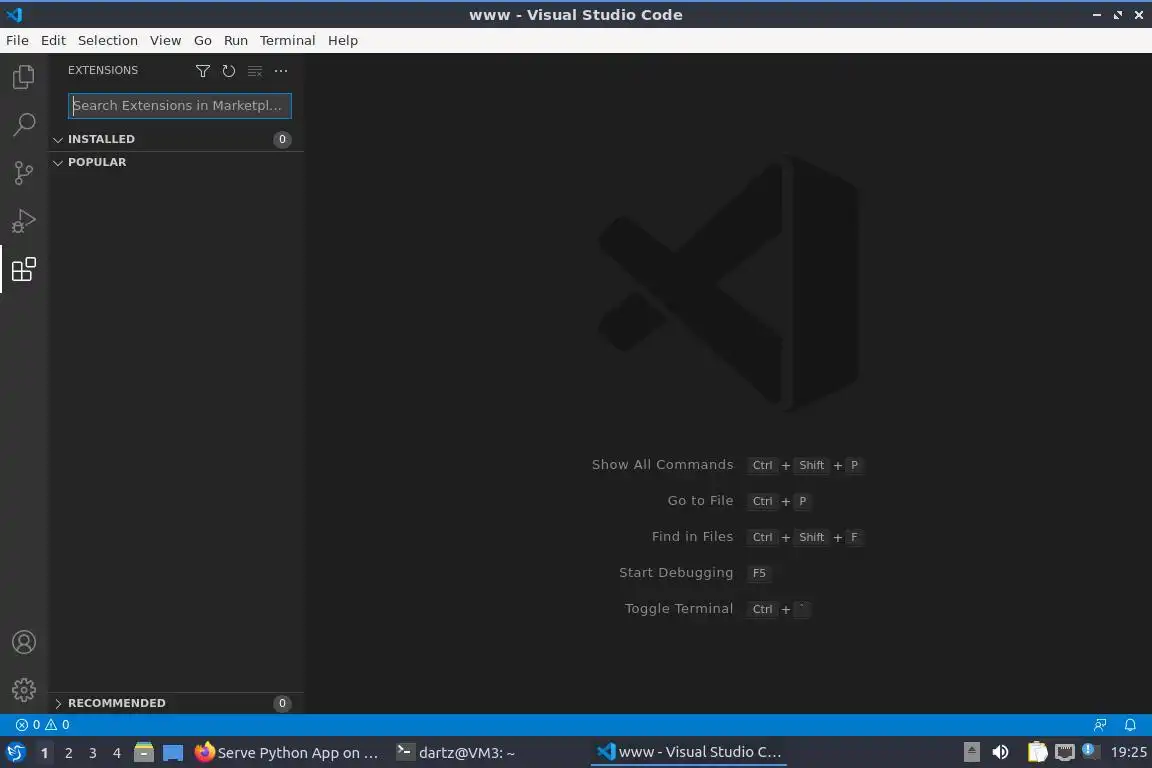1152x768 pixels.
Task: Switch to workspace 3 in taskbar
Action: (93, 753)
